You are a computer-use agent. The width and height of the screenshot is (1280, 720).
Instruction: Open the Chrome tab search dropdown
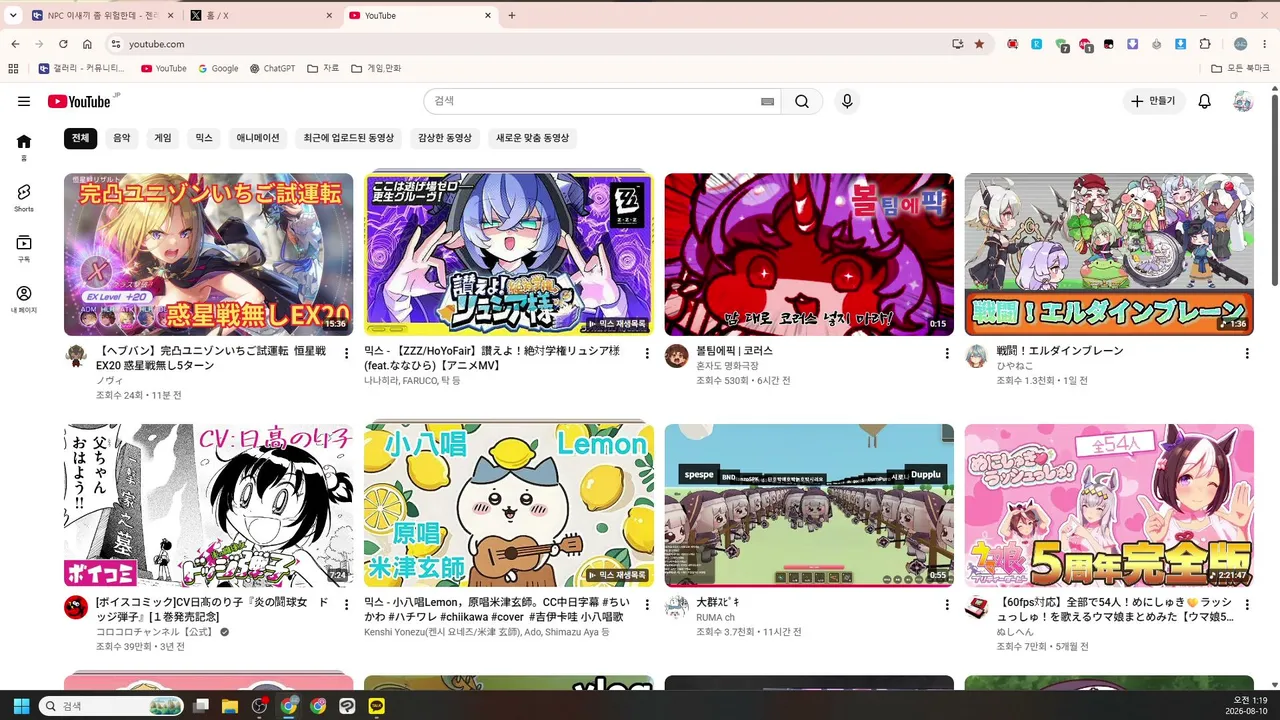click(x=13, y=15)
